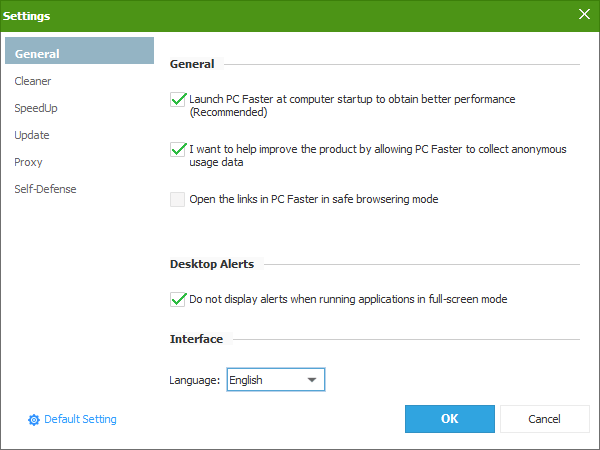The image size is (600, 450).
Task: Open the Language combo box showing English
Action: (275, 380)
